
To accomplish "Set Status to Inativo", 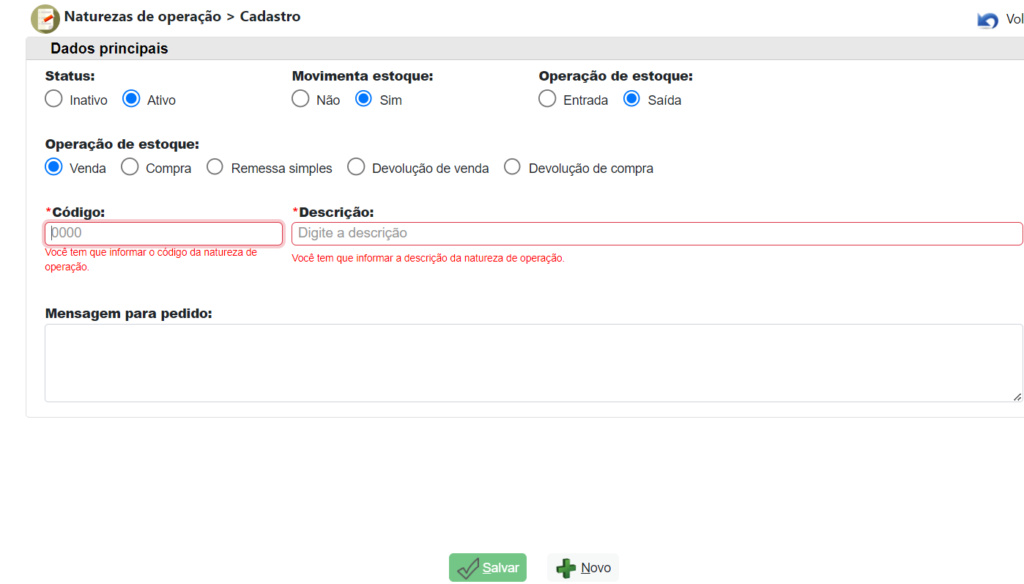I will [x=54, y=99].
